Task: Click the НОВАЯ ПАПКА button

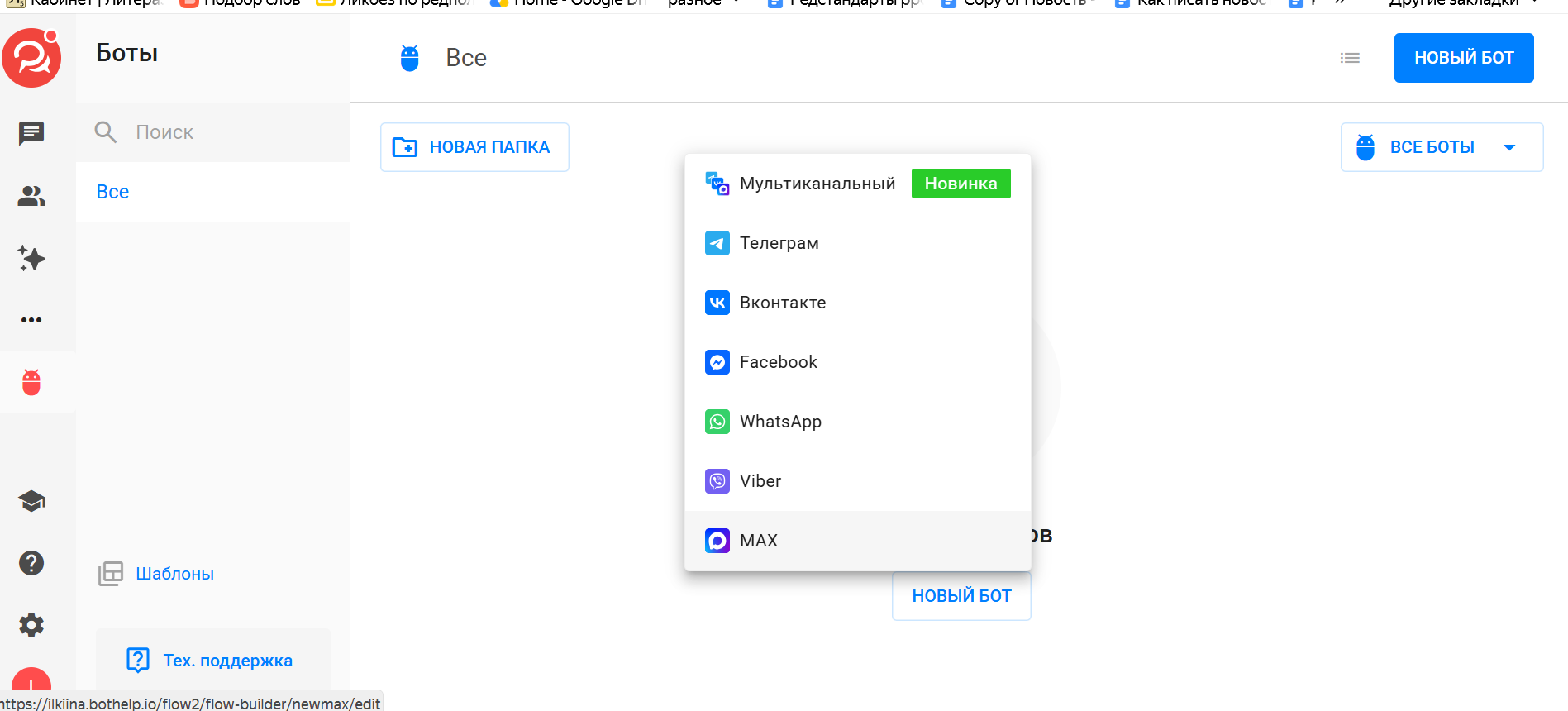Action: 474,147
